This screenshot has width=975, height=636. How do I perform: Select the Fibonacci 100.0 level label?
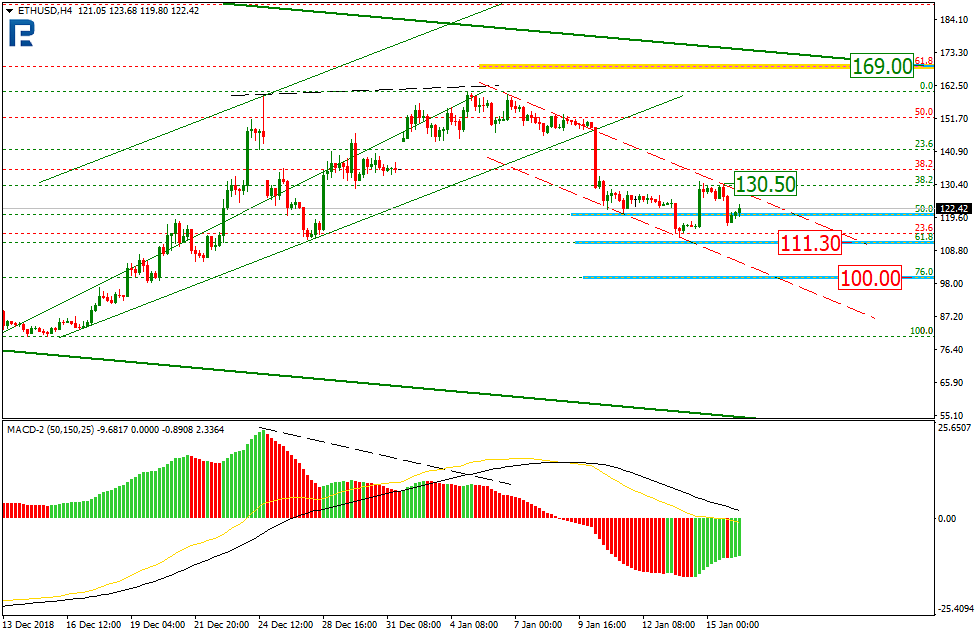click(x=921, y=330)
